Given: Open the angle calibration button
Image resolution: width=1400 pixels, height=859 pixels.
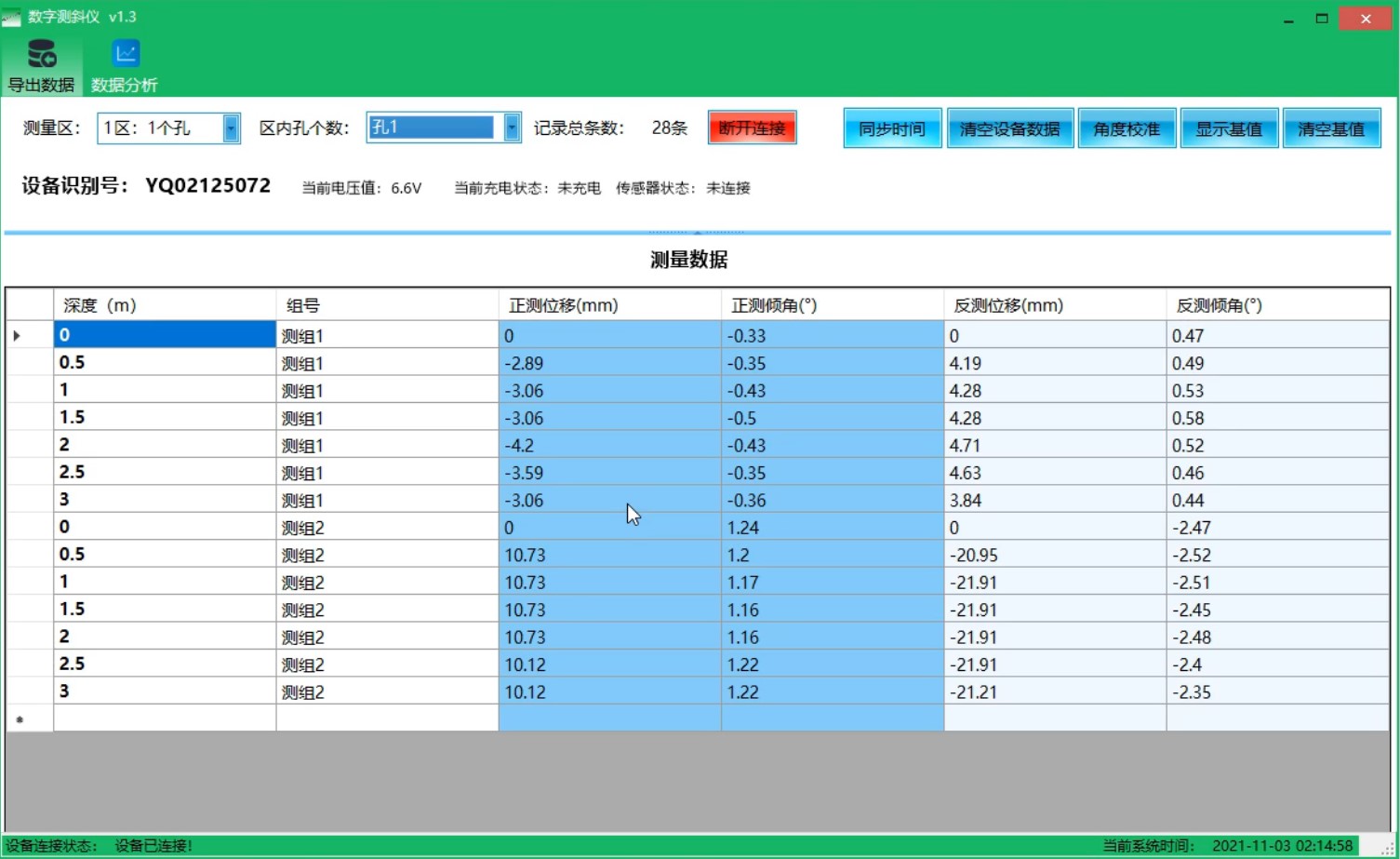Looking at the screenshot, I should (1127, 129).
